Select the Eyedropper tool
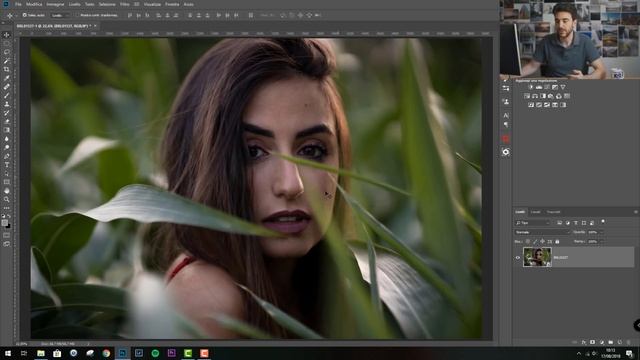Image resolution: width=640 pixels, height=360 pixels. click(x=7, y=78)
